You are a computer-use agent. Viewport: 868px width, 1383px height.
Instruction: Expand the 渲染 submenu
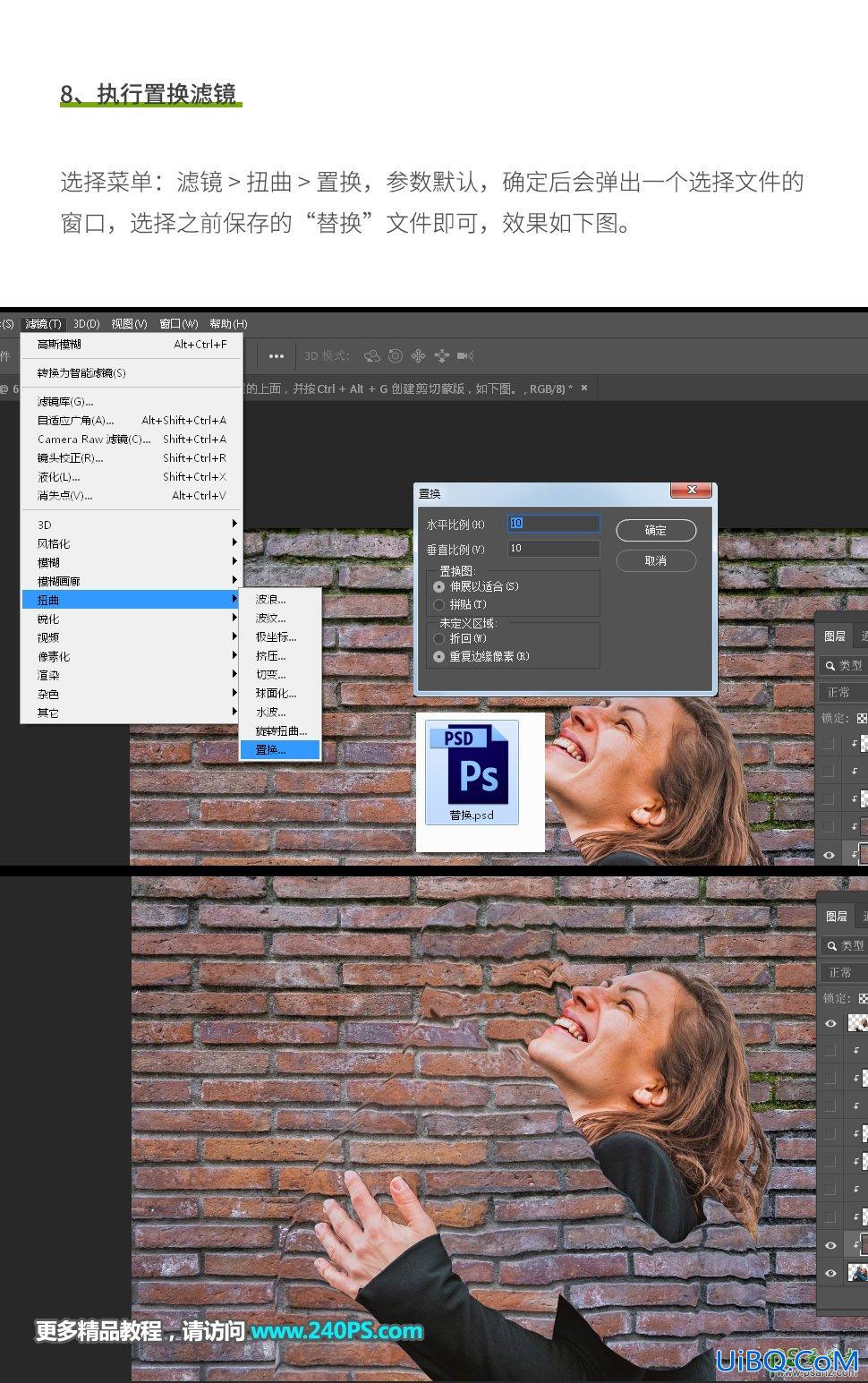[x=131, y=675]
